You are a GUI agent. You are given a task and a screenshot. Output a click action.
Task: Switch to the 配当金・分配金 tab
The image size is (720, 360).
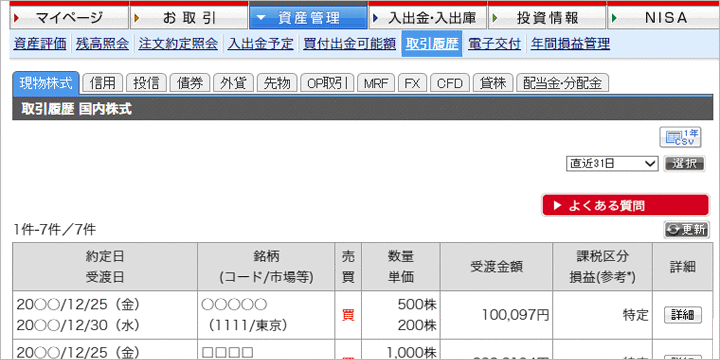pyautogui.click(x=562, y=84)
